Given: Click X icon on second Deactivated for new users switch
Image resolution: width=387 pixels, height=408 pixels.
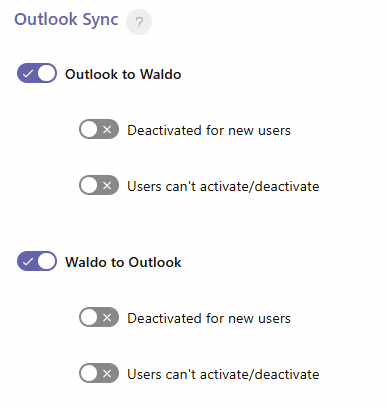Looking at the screenshot, I should [x=107, y=317].
